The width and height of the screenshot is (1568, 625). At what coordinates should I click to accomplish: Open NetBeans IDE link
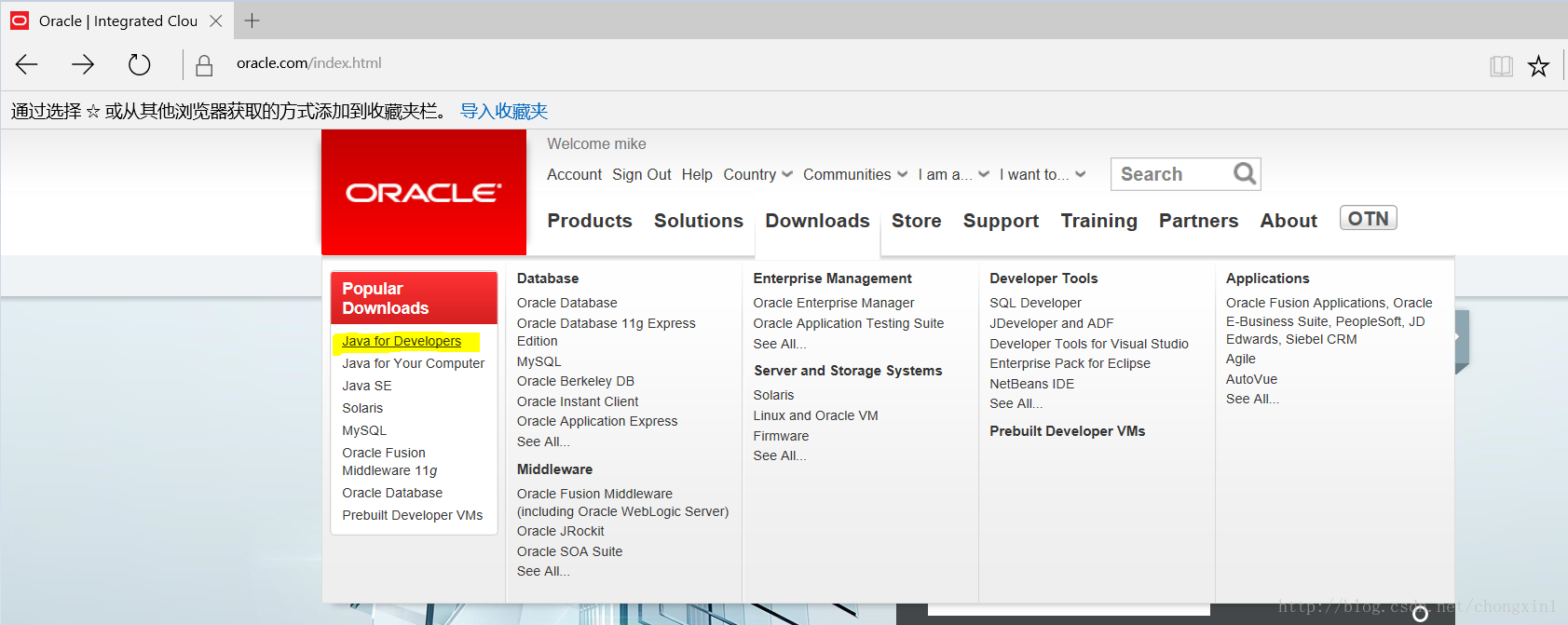tap(1031, 384)
